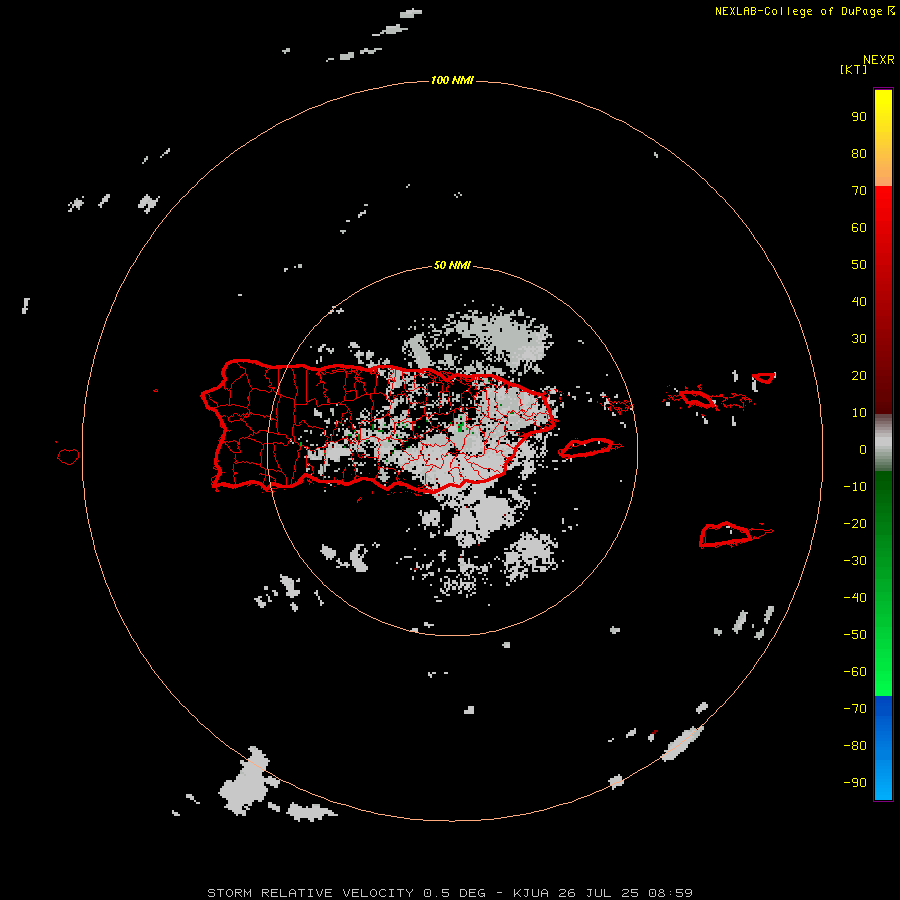Click the -40 value on the velocity scale
Screen dimensions: 900x900
(855, 598)
